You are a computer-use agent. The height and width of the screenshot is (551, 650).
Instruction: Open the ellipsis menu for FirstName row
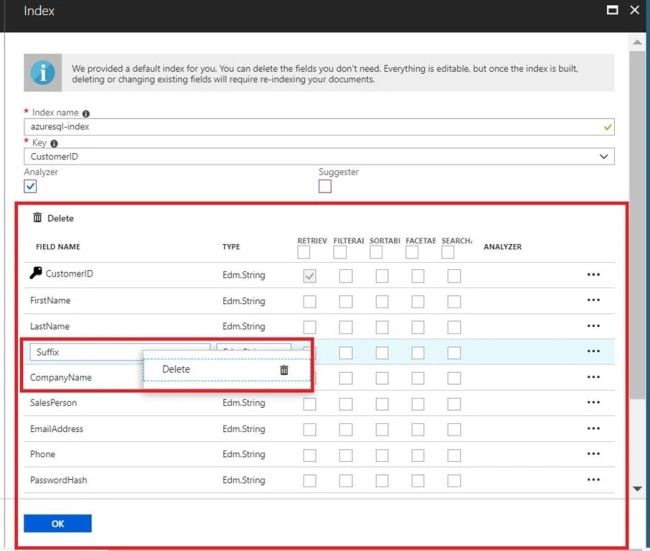[593, 300]
